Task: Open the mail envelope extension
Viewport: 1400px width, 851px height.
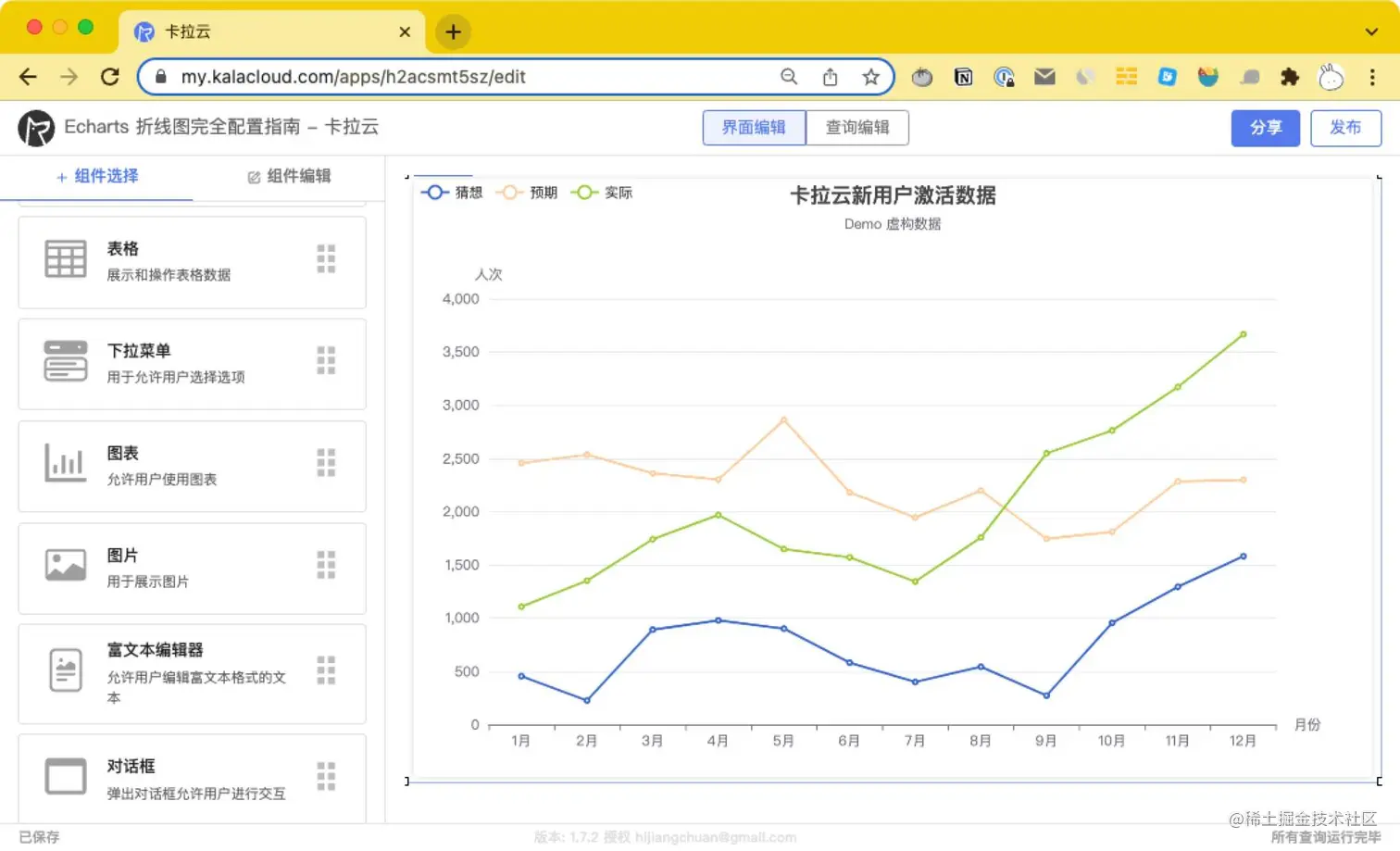Action: click(x=1044, y=77)
